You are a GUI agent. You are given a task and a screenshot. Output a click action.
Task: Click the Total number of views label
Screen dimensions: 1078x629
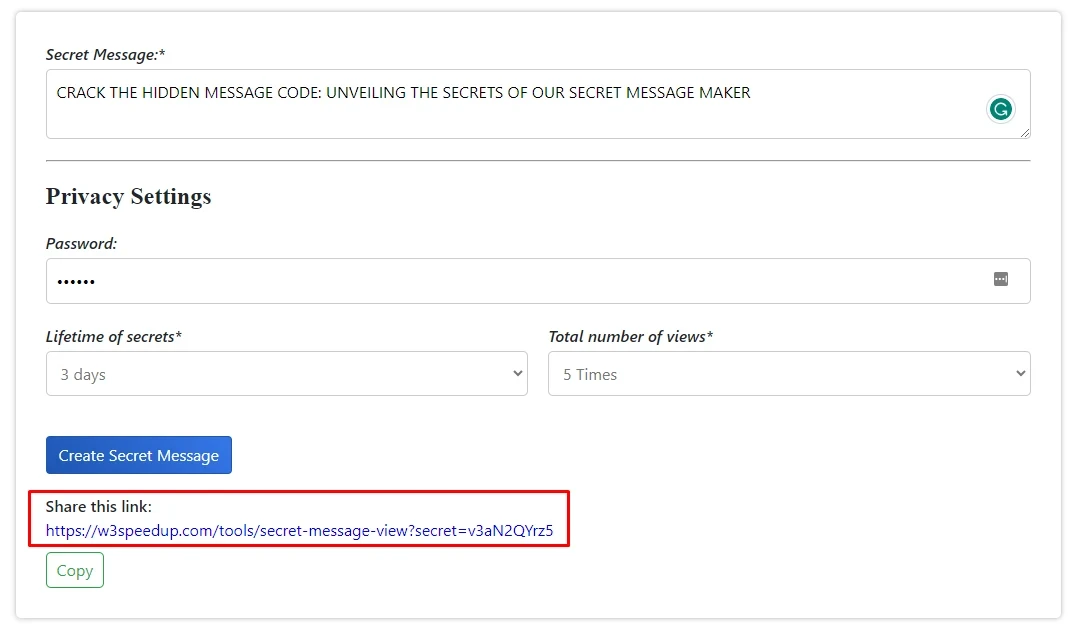point(631,336)
